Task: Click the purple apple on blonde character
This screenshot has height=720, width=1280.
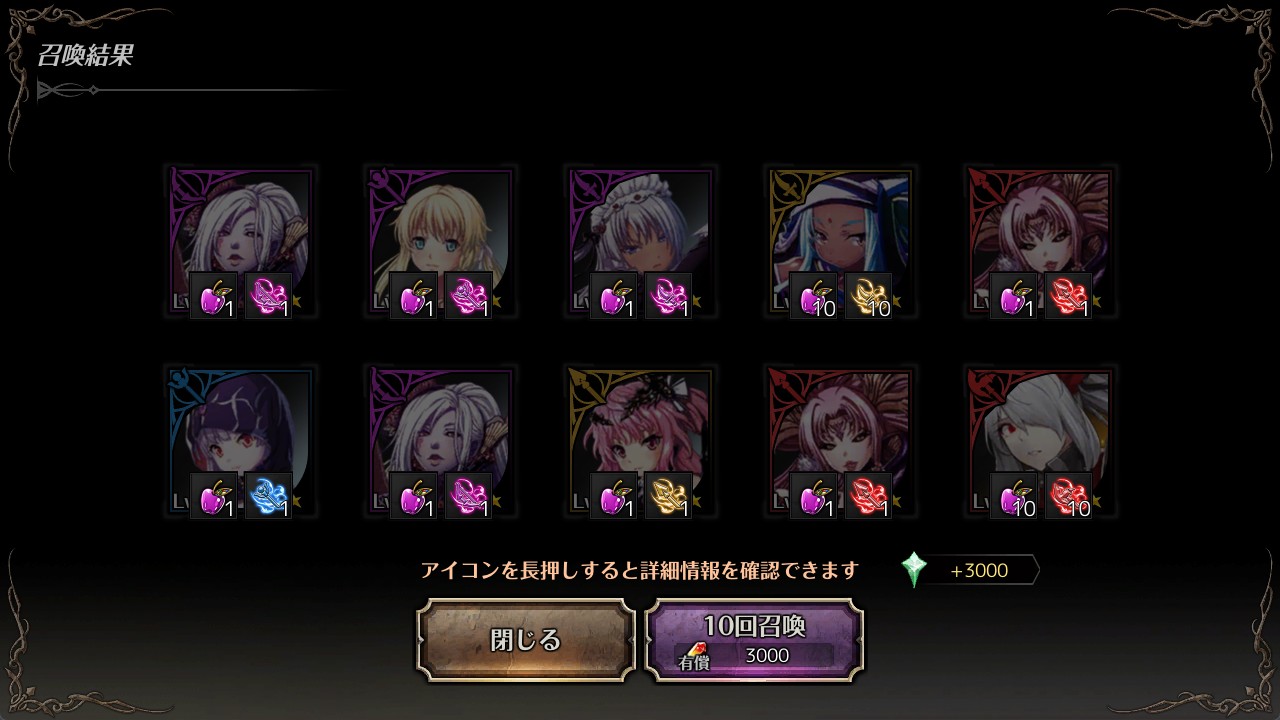Action: (414, 296)
